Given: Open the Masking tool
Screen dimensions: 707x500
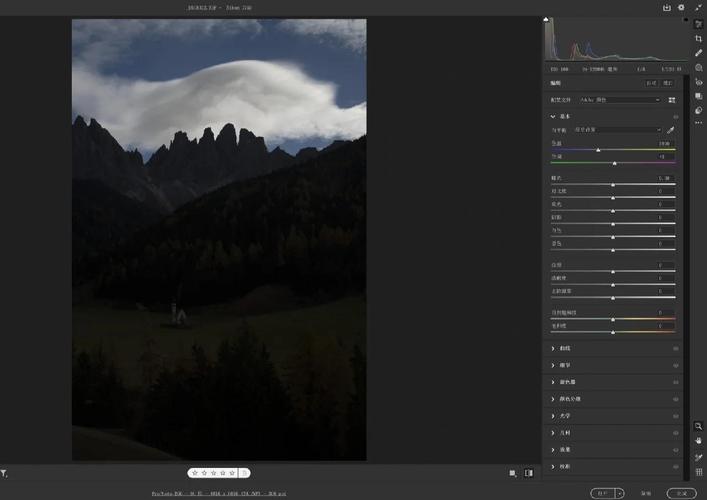Looking at the screenshot, I should 698,68.
